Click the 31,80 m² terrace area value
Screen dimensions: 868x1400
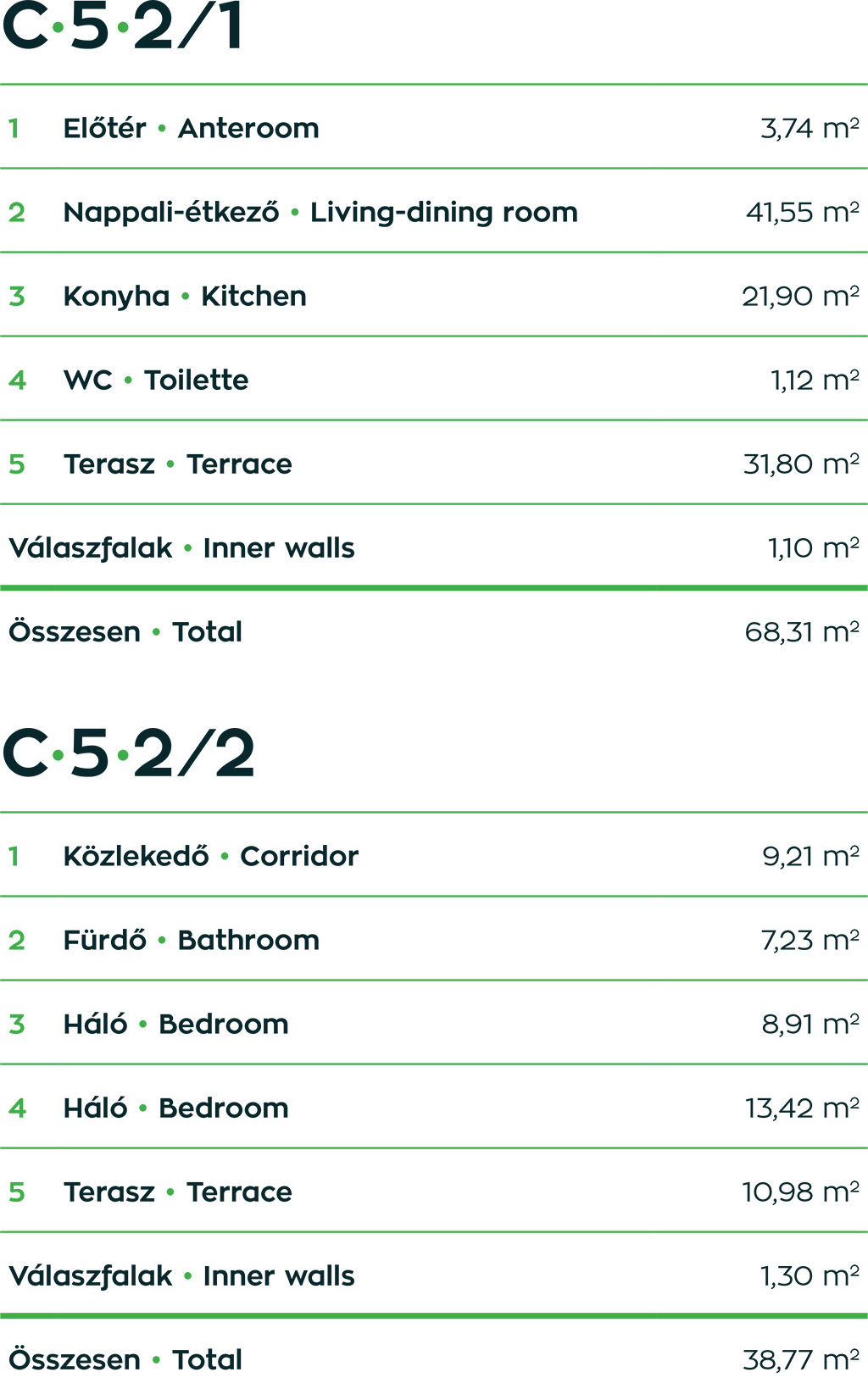click(801, 464)
